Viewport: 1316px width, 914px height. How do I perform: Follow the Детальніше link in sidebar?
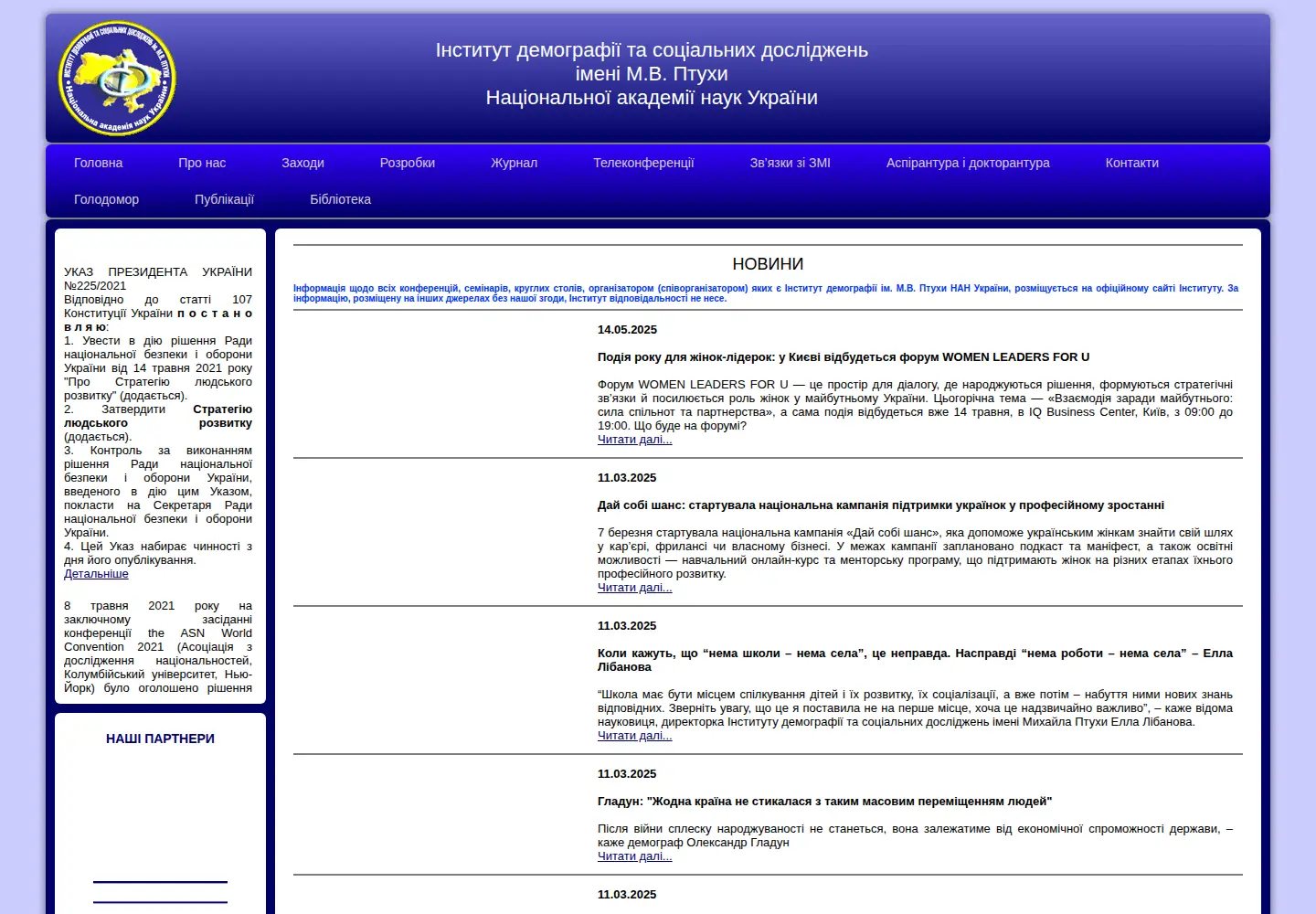(x=96, y=574)
